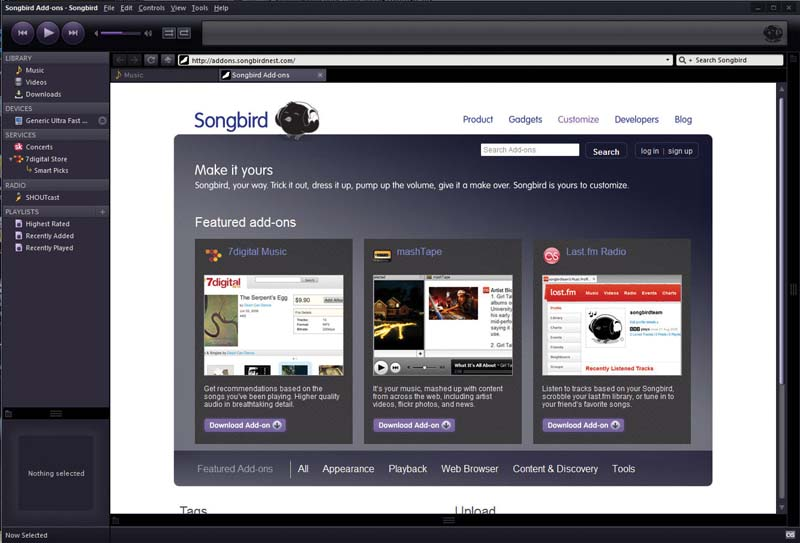This screenshot has height=543, width=800.
Task: Go back in the browser
Action: (x=120, y=60)
